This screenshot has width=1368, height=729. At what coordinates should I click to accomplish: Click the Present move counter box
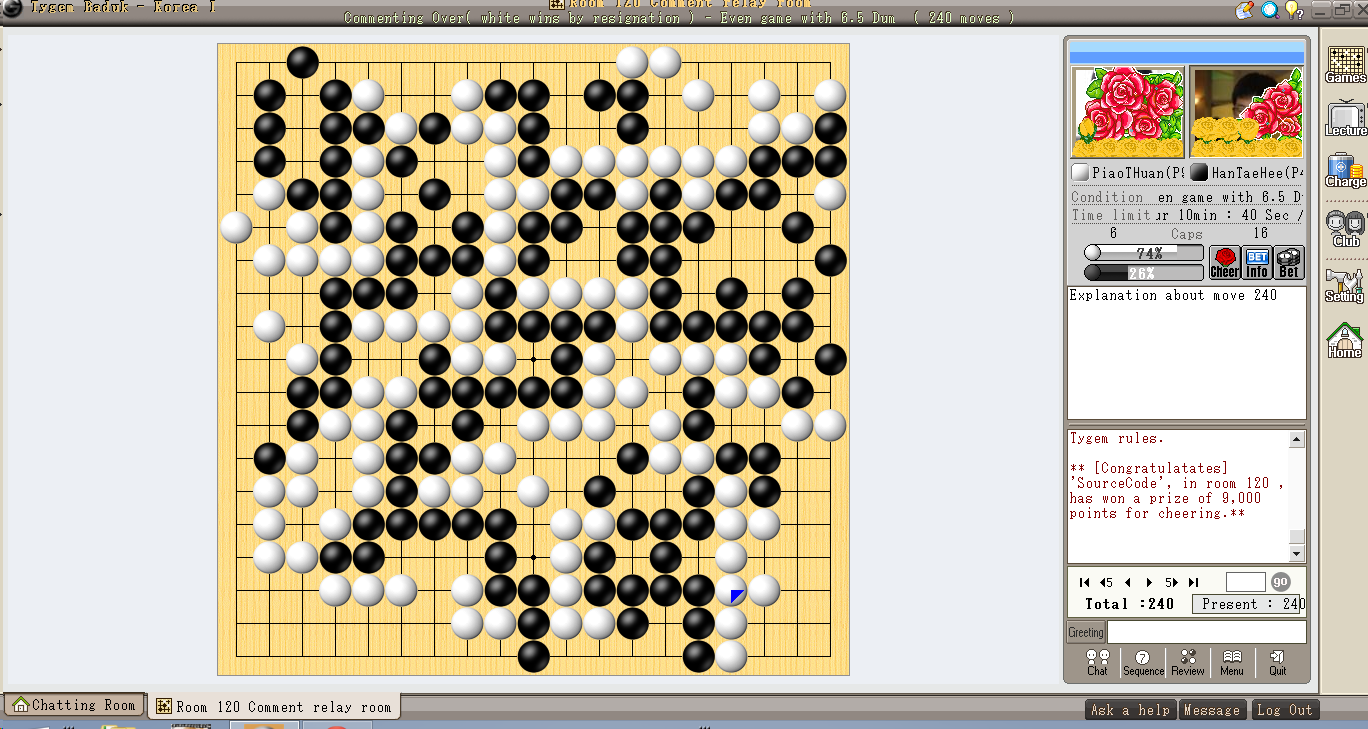point(1249,604)
